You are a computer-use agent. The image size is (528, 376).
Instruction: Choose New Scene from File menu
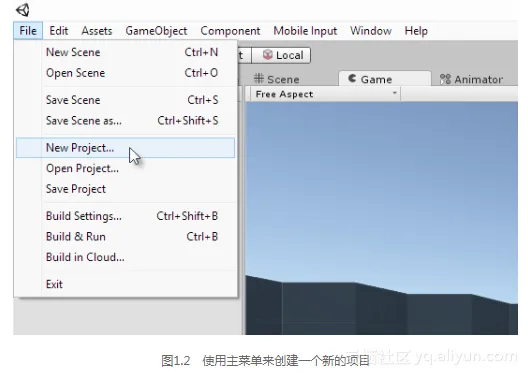pos(126,52)
